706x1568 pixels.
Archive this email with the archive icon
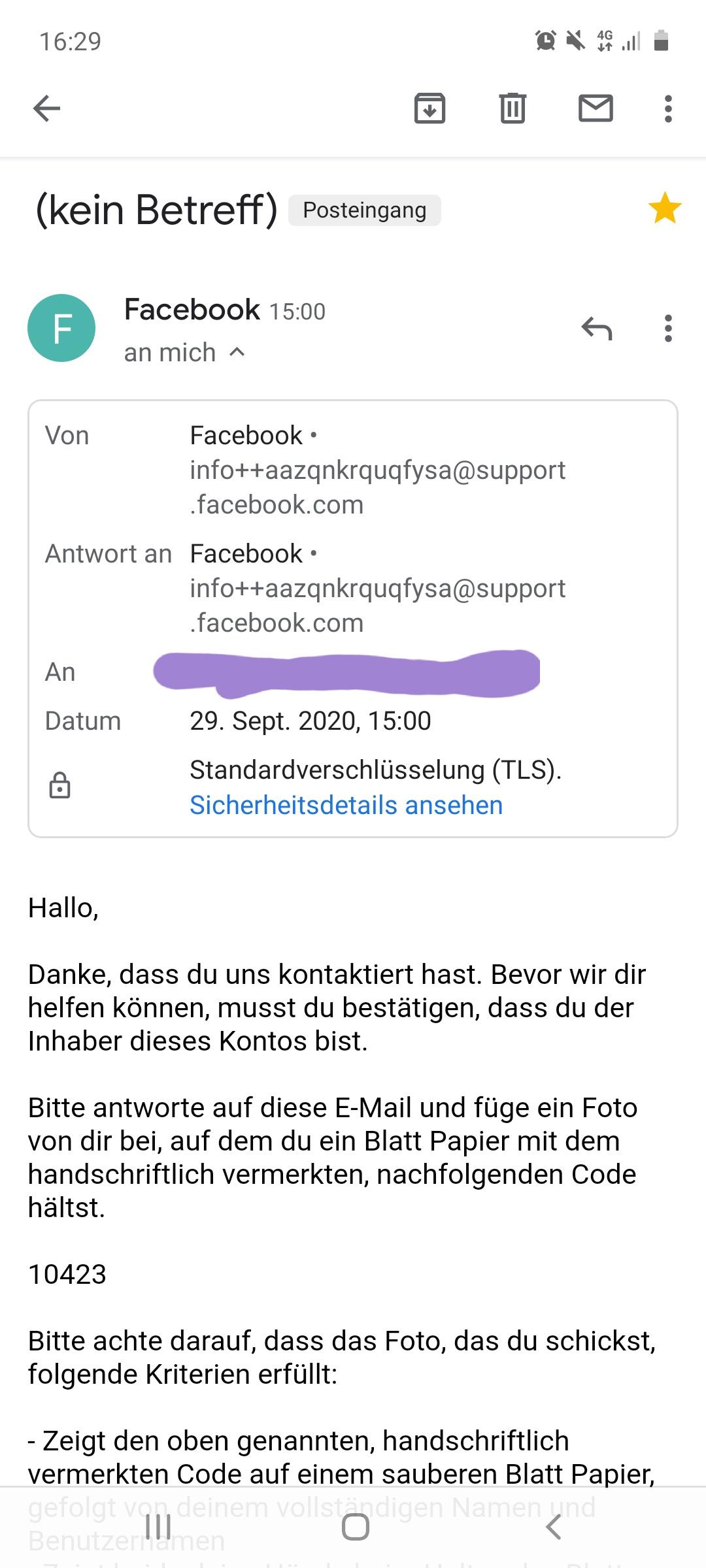429,108
